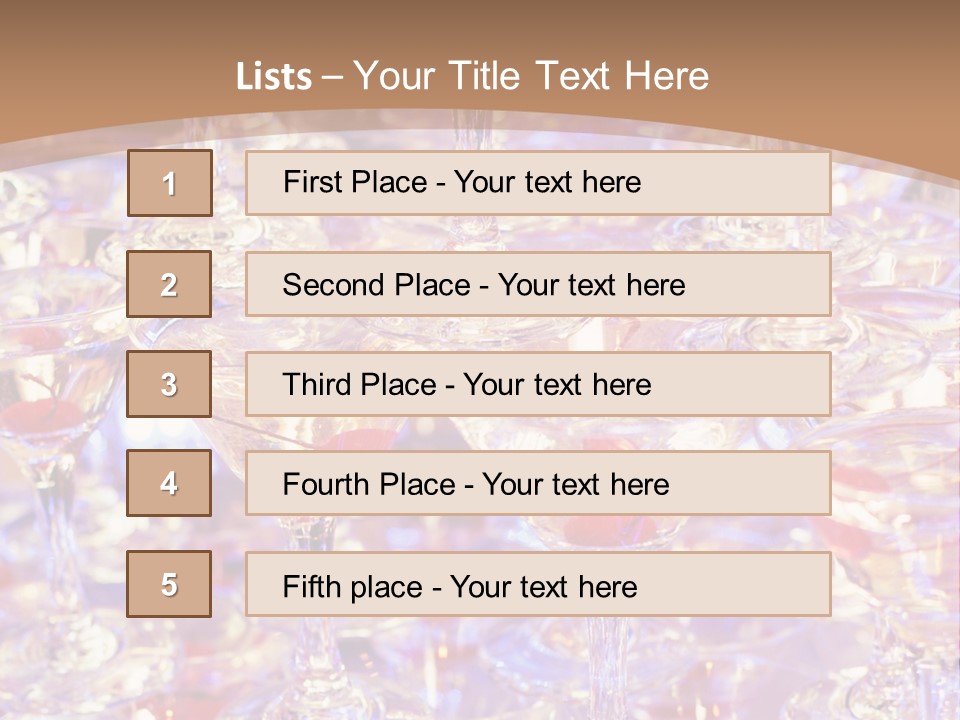
Task: Select the number 4 box
Action: 169,483
